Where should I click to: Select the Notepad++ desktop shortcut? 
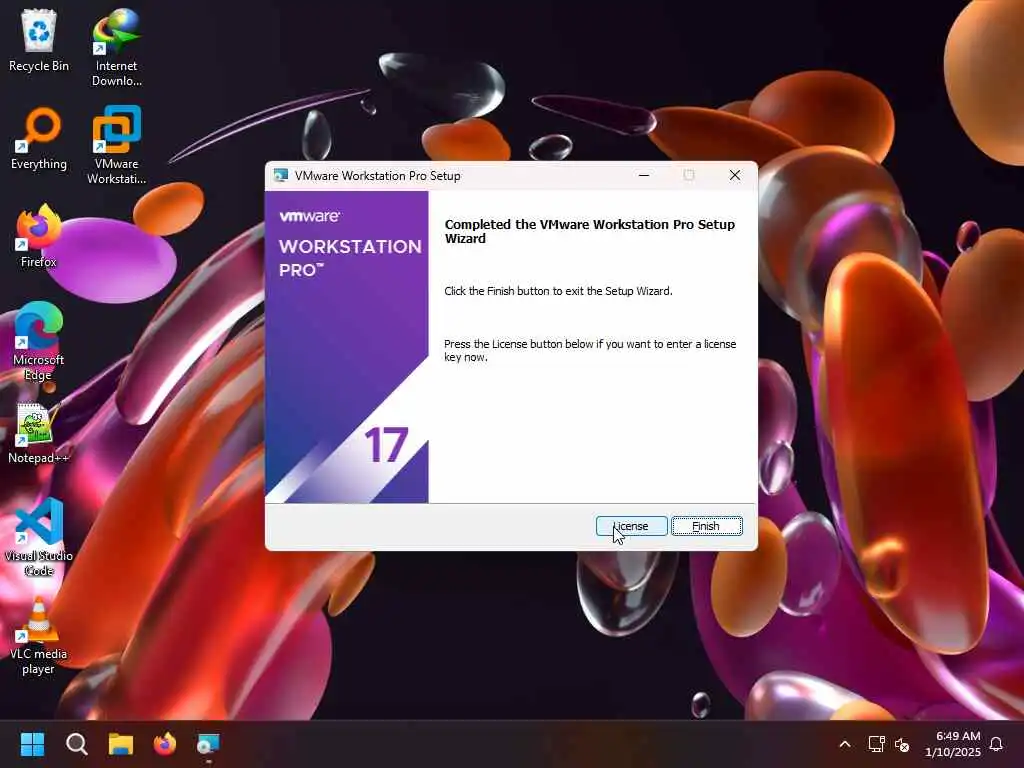[x=38, y=434]
